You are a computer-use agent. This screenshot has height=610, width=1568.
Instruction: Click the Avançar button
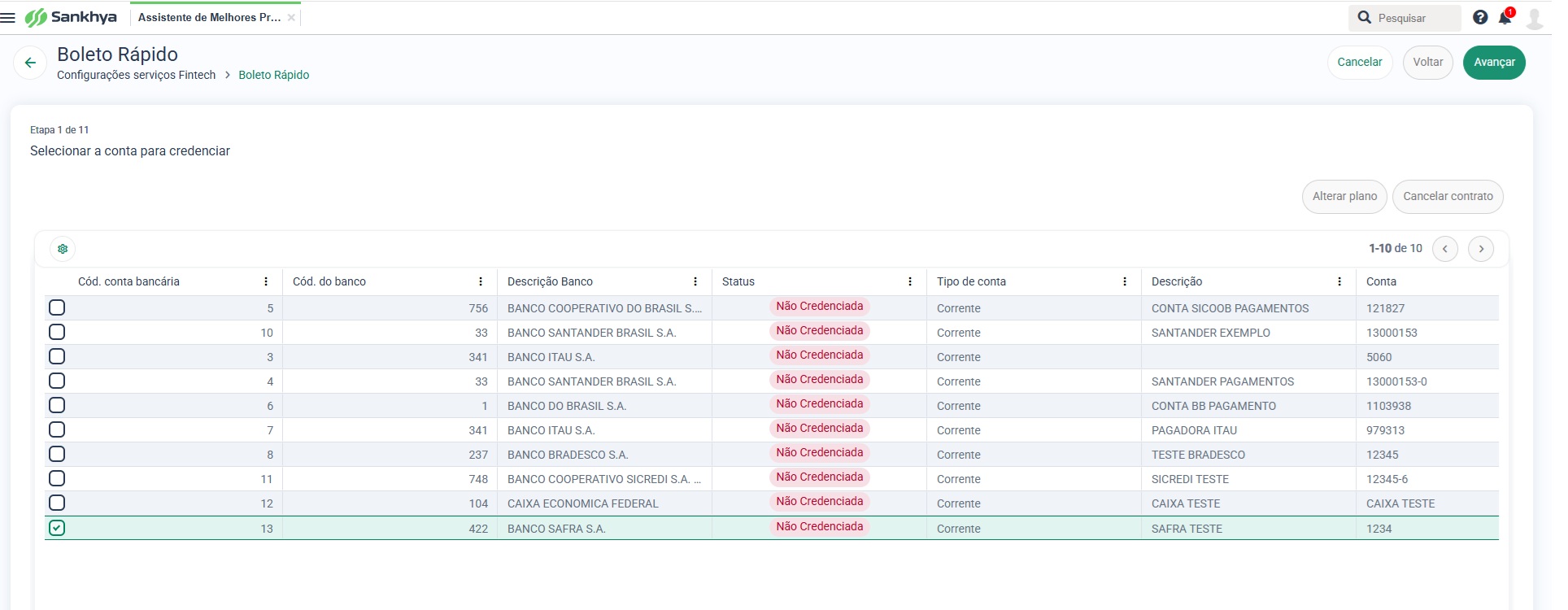point(1494,63)
